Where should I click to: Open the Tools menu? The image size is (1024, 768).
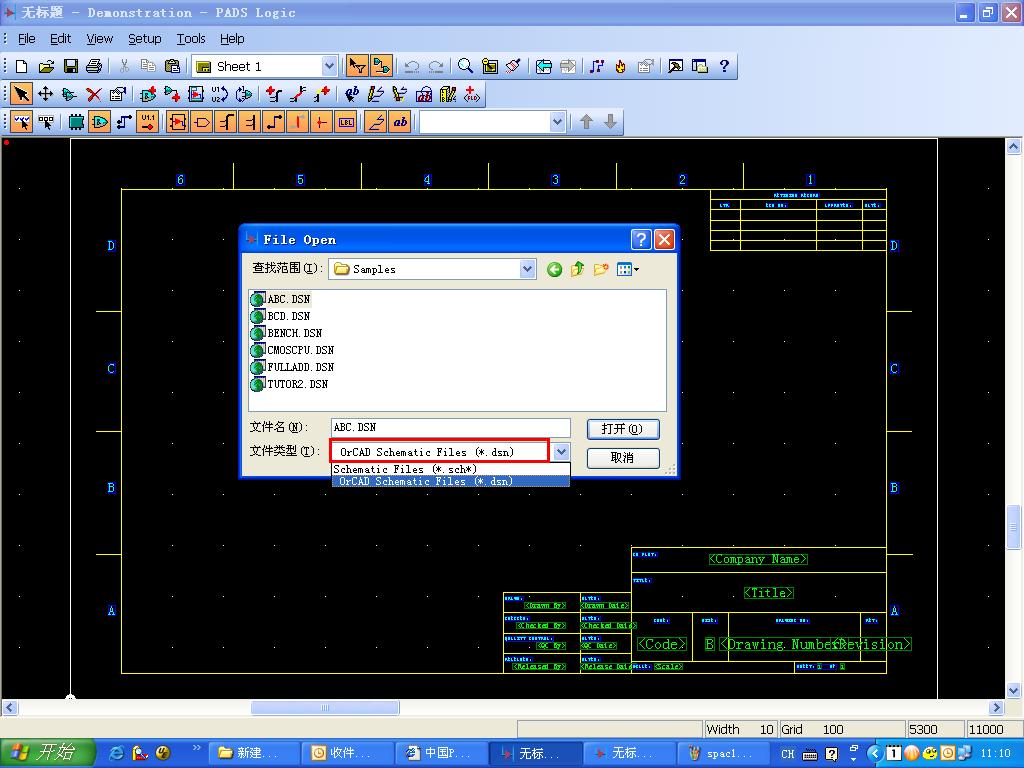[x=190, y=38]
